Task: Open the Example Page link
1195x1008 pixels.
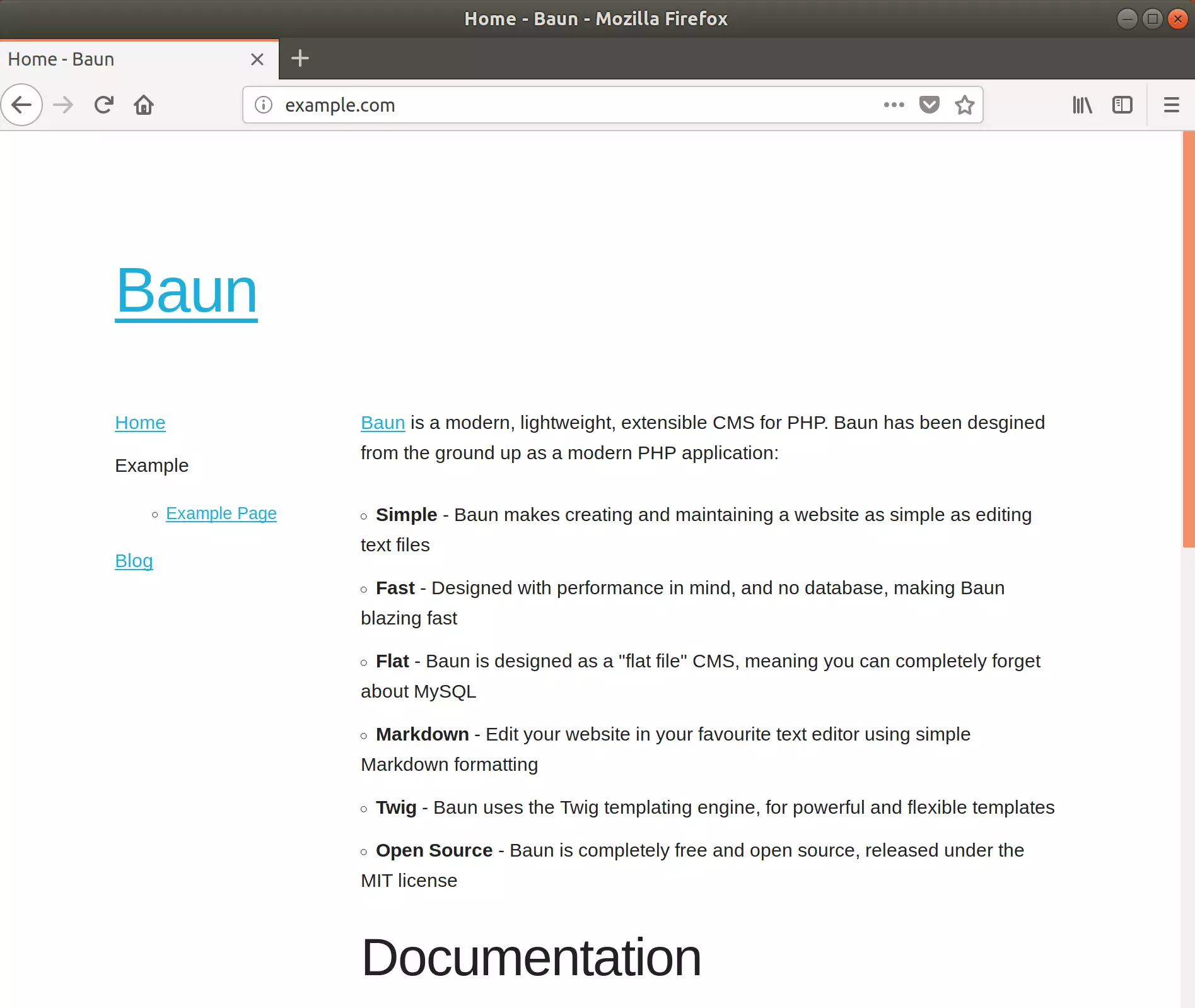Action: (x=221, y=513)
